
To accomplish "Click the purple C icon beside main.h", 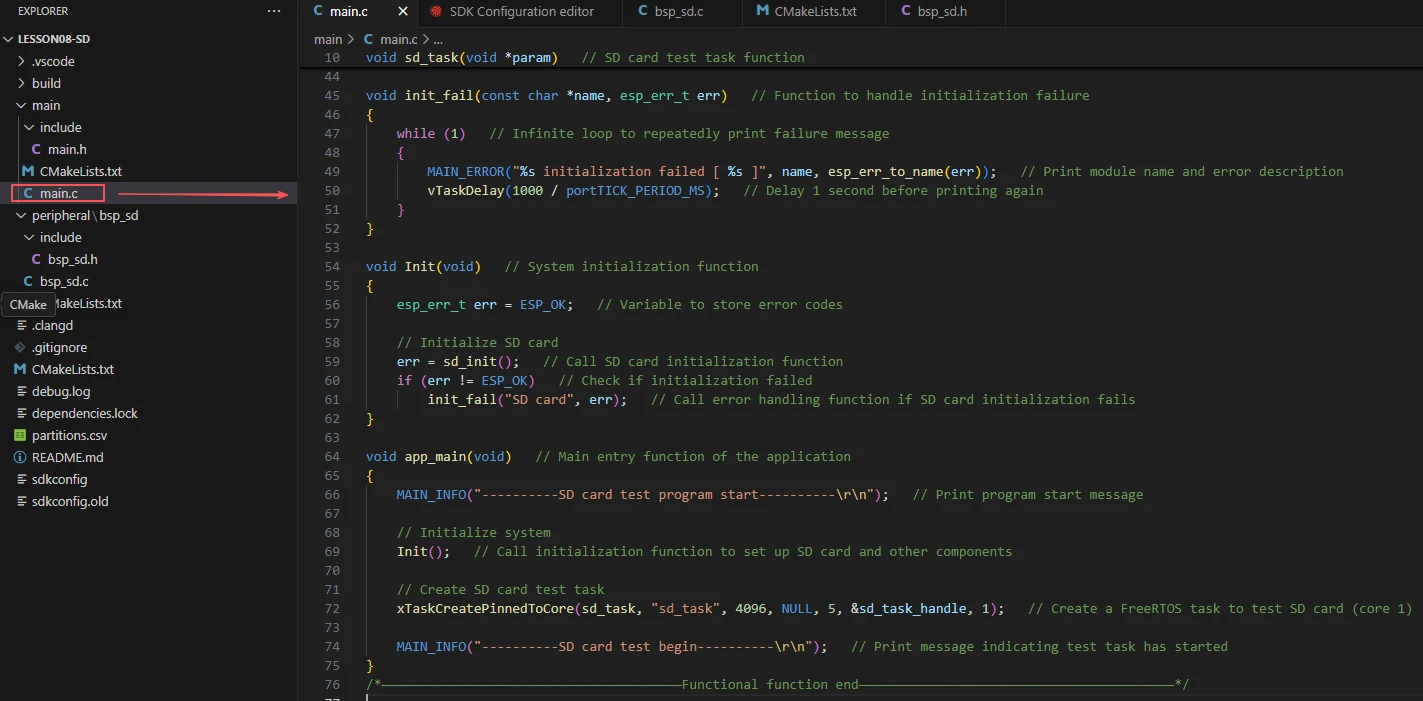I will 37,150.
